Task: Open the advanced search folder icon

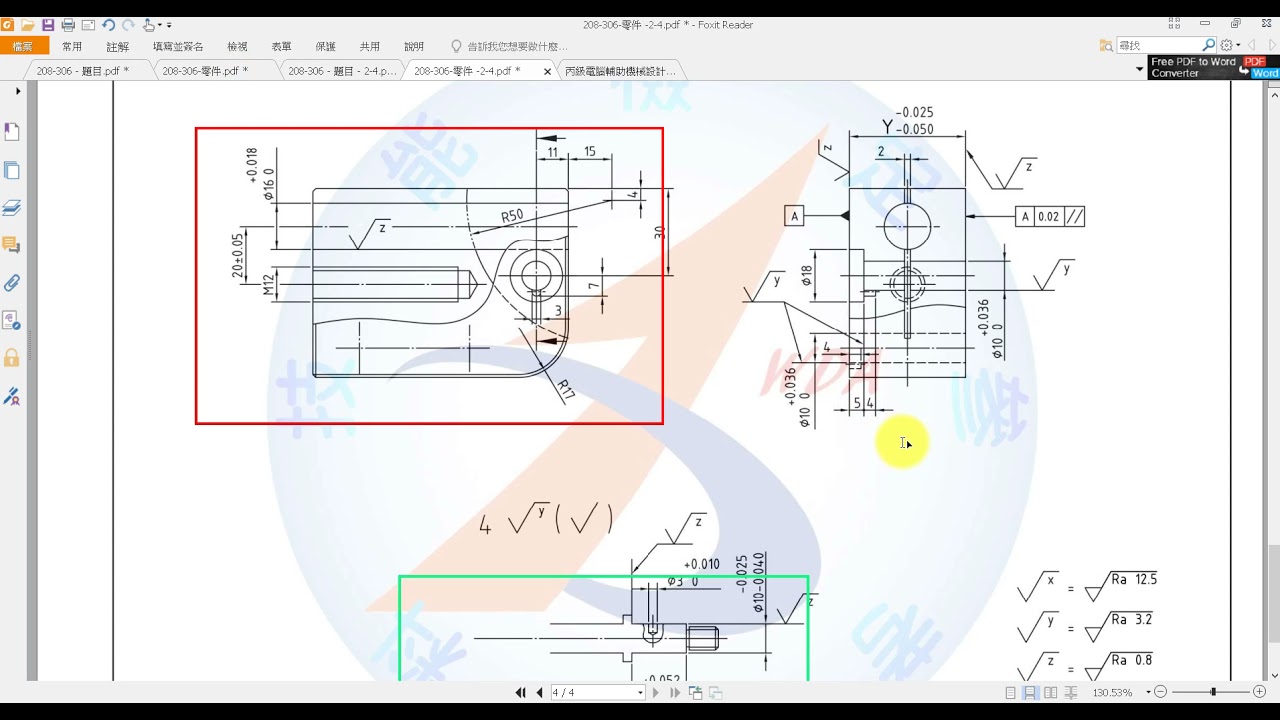Action: click(1106, 45)
